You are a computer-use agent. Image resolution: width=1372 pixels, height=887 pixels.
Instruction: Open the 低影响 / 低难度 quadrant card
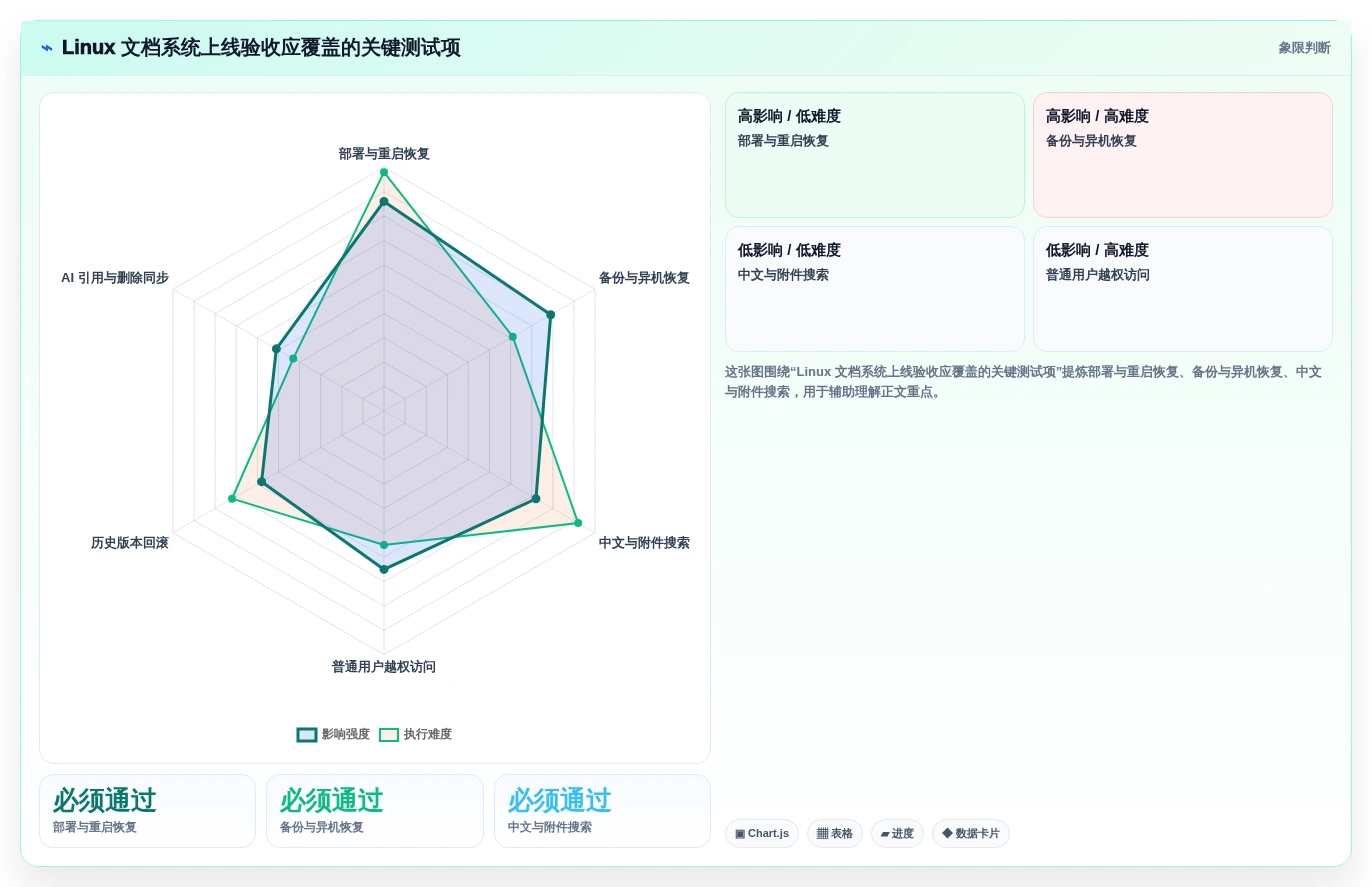pyautogui.click(x=875, y=289)
